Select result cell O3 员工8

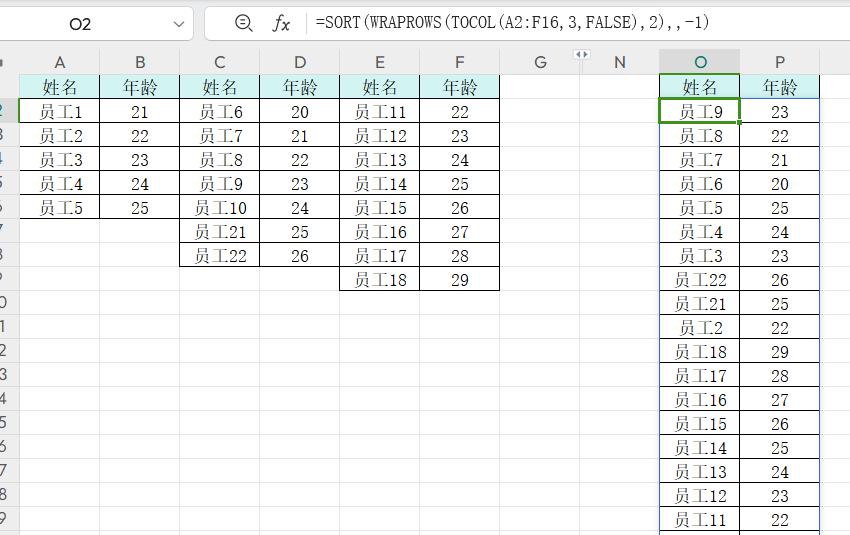coord(700,136)
